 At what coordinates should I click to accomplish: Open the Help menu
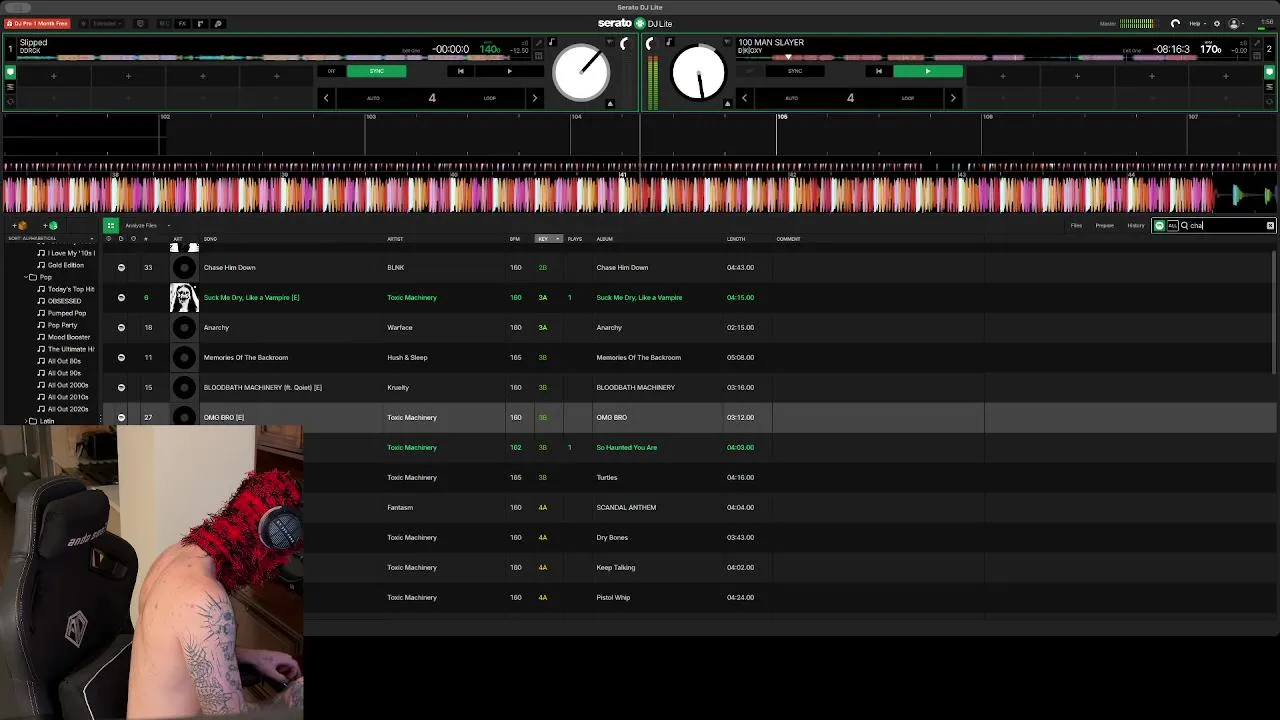(x=1197, y=23)
